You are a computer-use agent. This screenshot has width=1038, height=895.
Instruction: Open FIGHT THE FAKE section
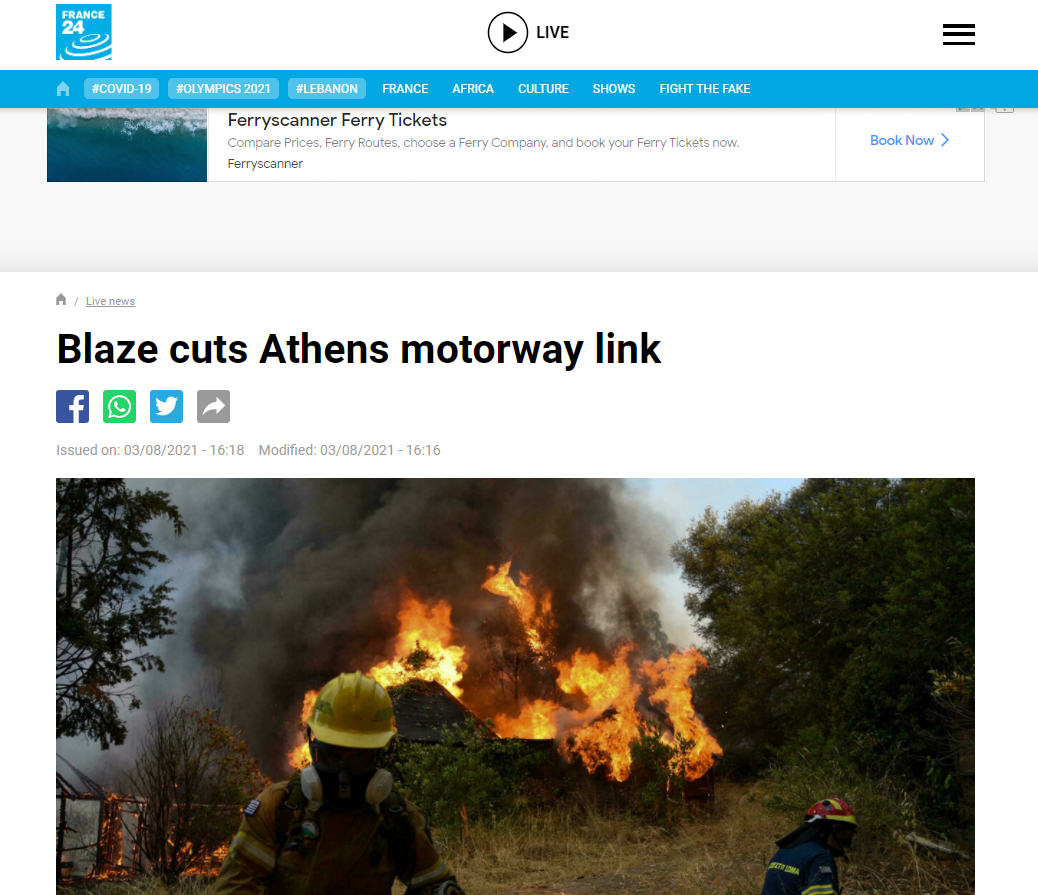click(x=704, y=89)
